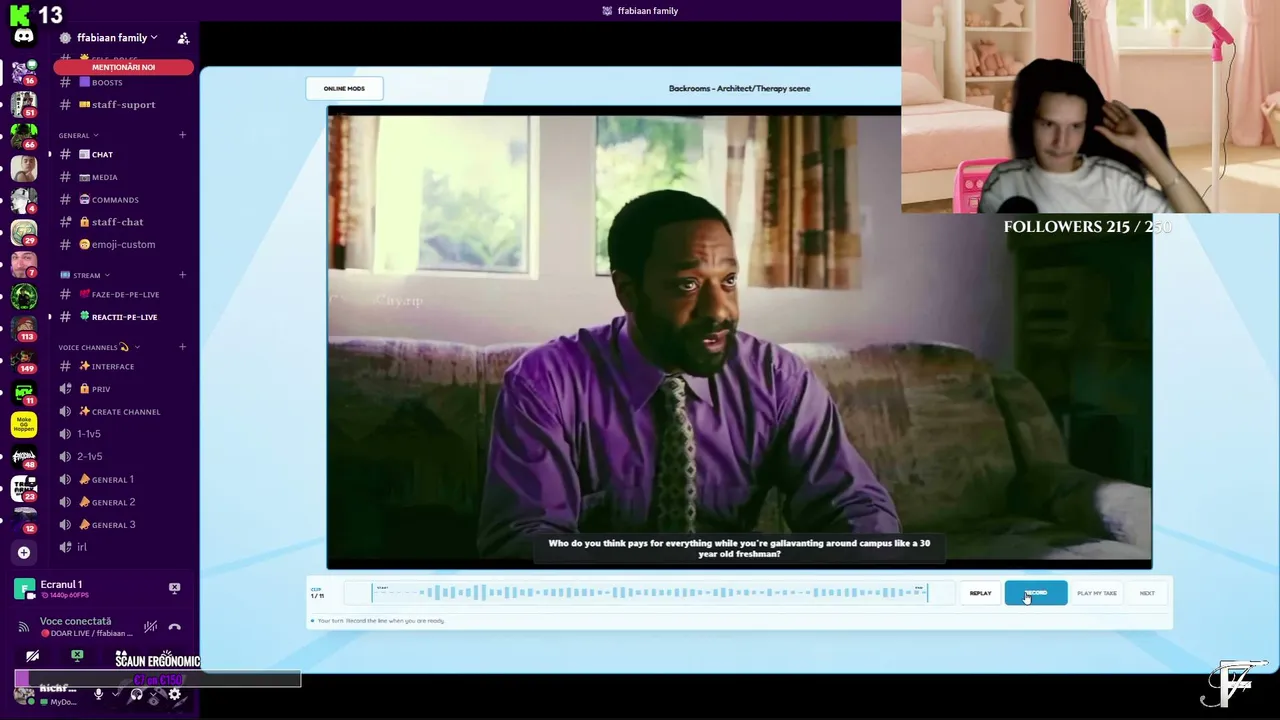Viewport: 1280px width, 720px height.
Task: Join the irl voice channel
Action: tap(123, 547)
